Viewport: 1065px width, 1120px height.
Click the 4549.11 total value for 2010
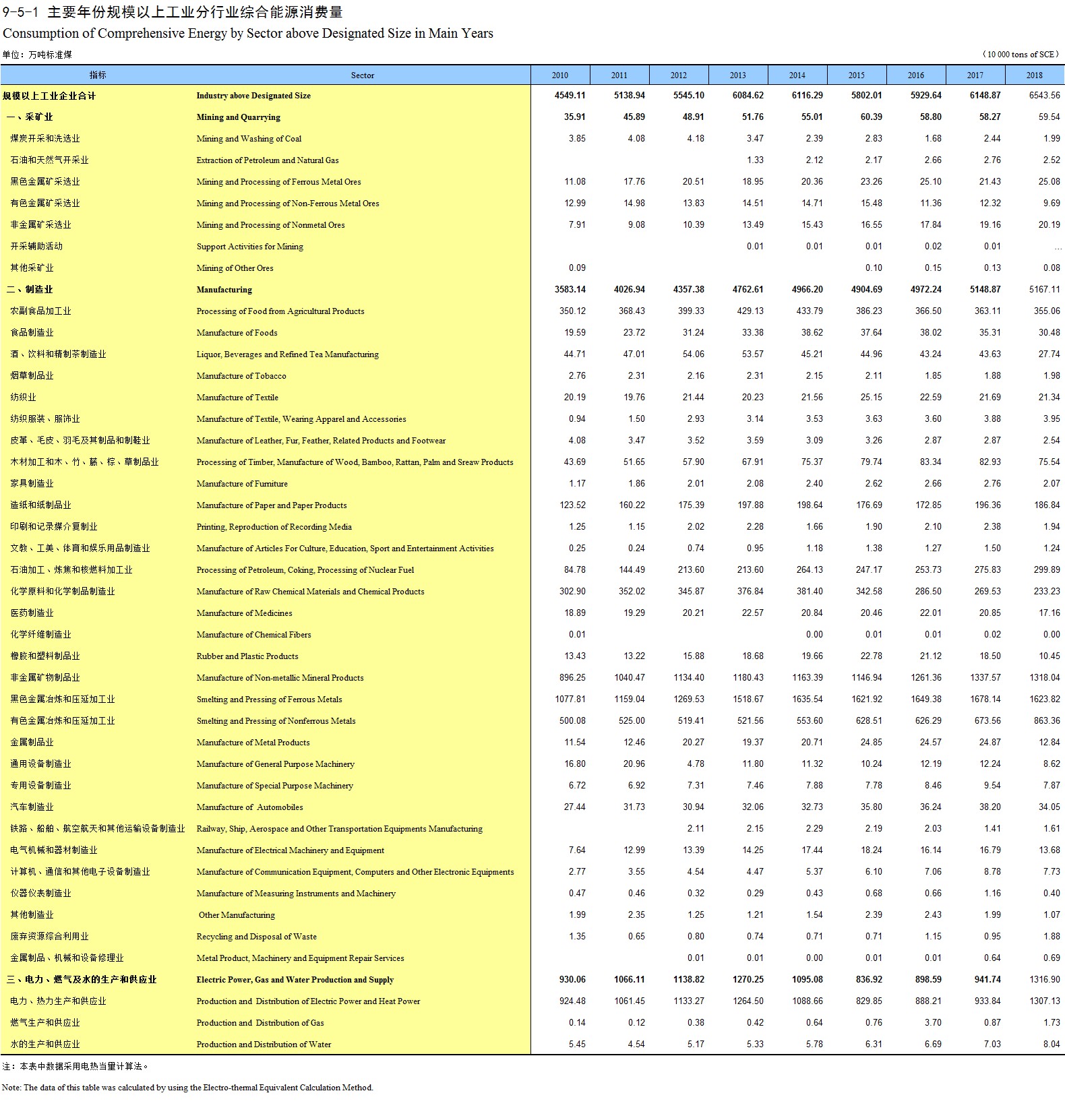point(570,96)
